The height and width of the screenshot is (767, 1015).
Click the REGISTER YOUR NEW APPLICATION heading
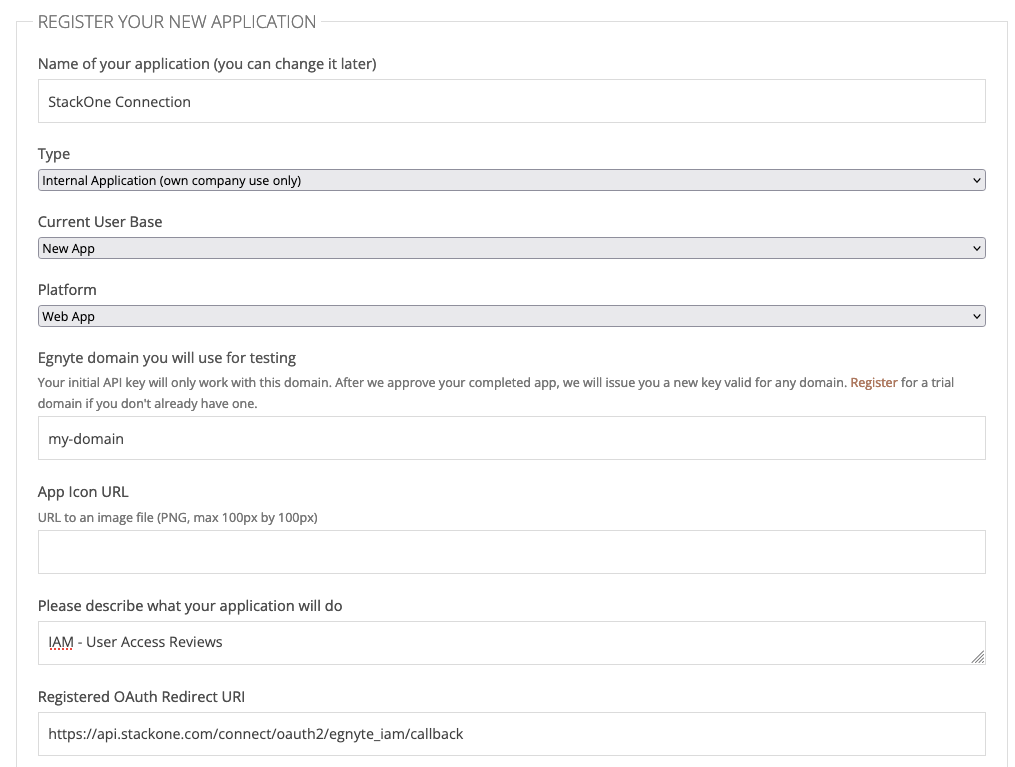pos(176,21)
